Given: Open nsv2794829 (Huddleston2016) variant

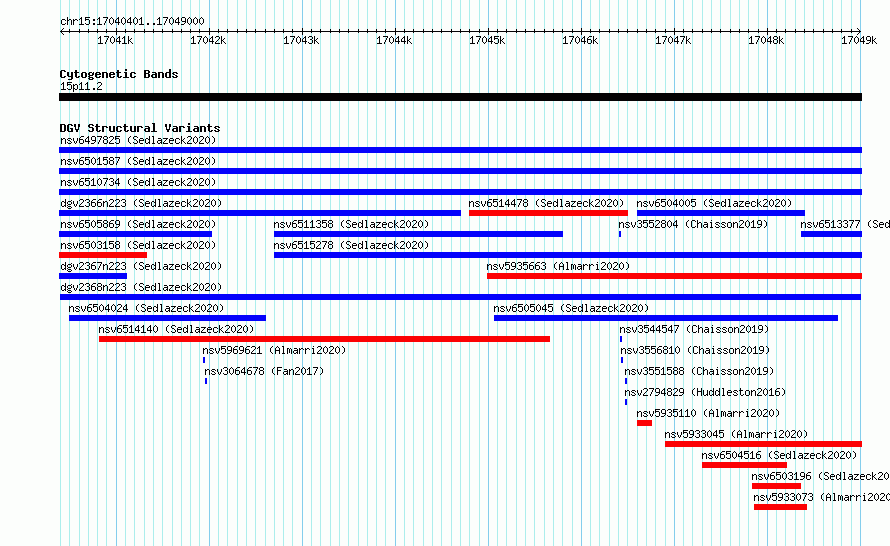Looking at the screenshot, I should pyautogui.click(x=705, y=392).
